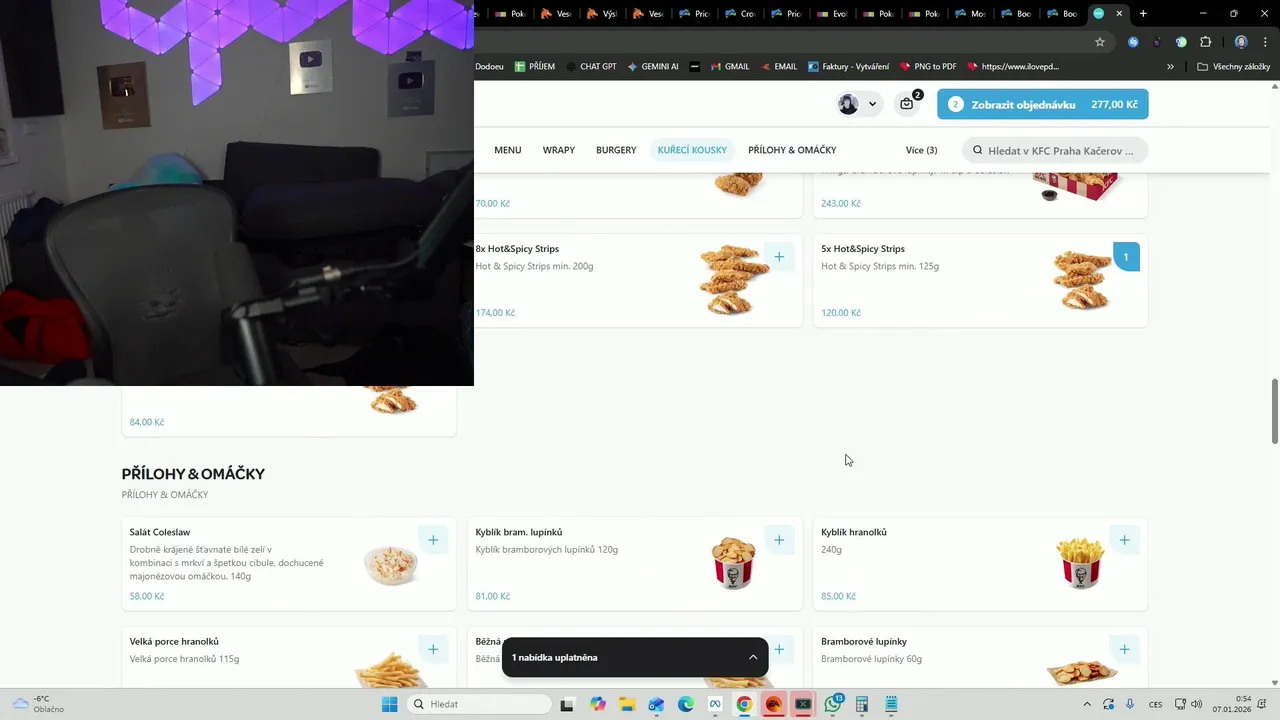Viewport: 1280px width, 720px height.
Task: Add Salát Coleslaw with the plus button
Action: point(433,540)
